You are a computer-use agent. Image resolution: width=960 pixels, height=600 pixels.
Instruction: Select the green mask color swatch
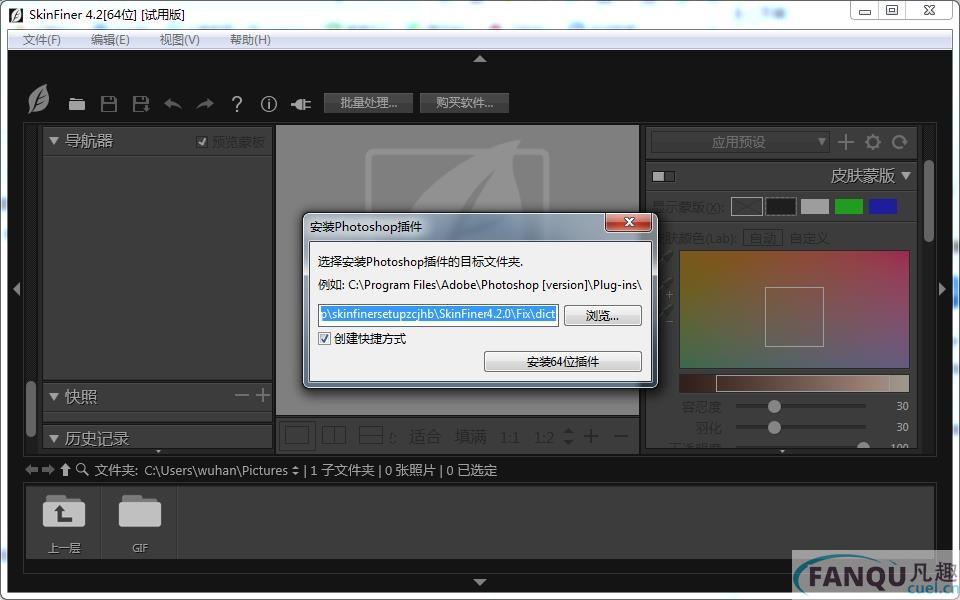tap(849, 206)
